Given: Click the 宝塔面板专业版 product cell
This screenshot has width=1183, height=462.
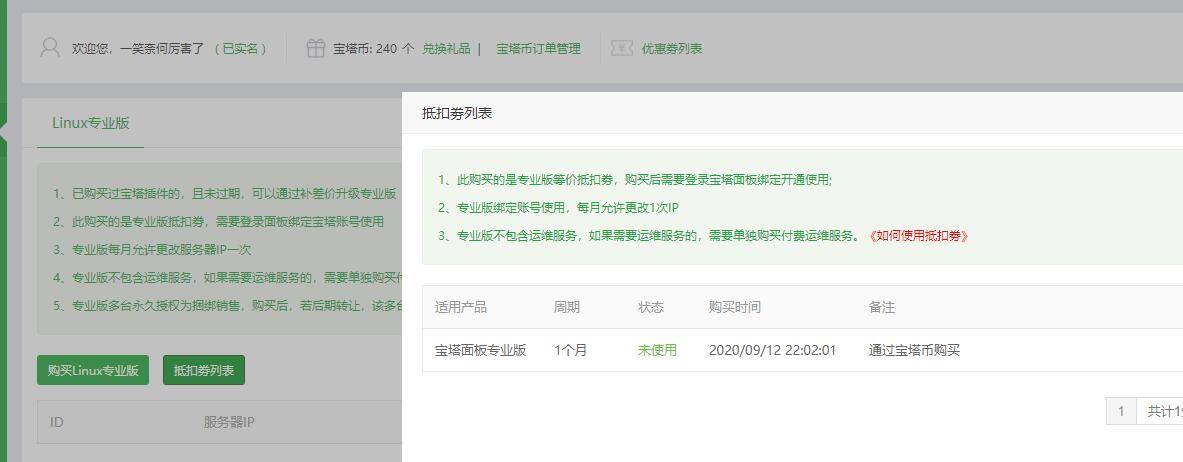Looking at the screenshot, I should [480, 350].
